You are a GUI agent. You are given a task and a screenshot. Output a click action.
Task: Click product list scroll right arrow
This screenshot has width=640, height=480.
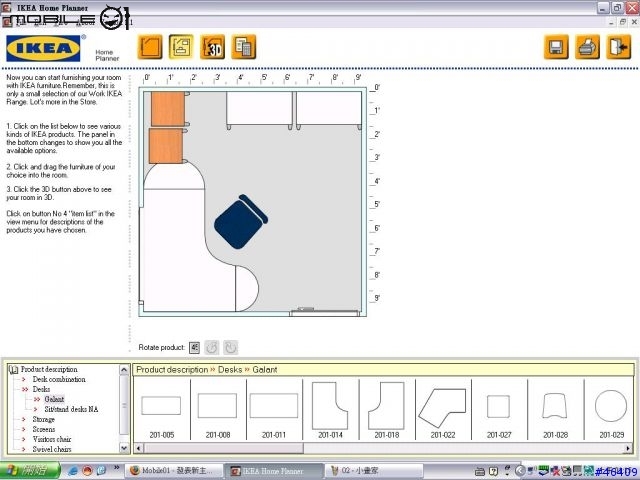[628, 448]
